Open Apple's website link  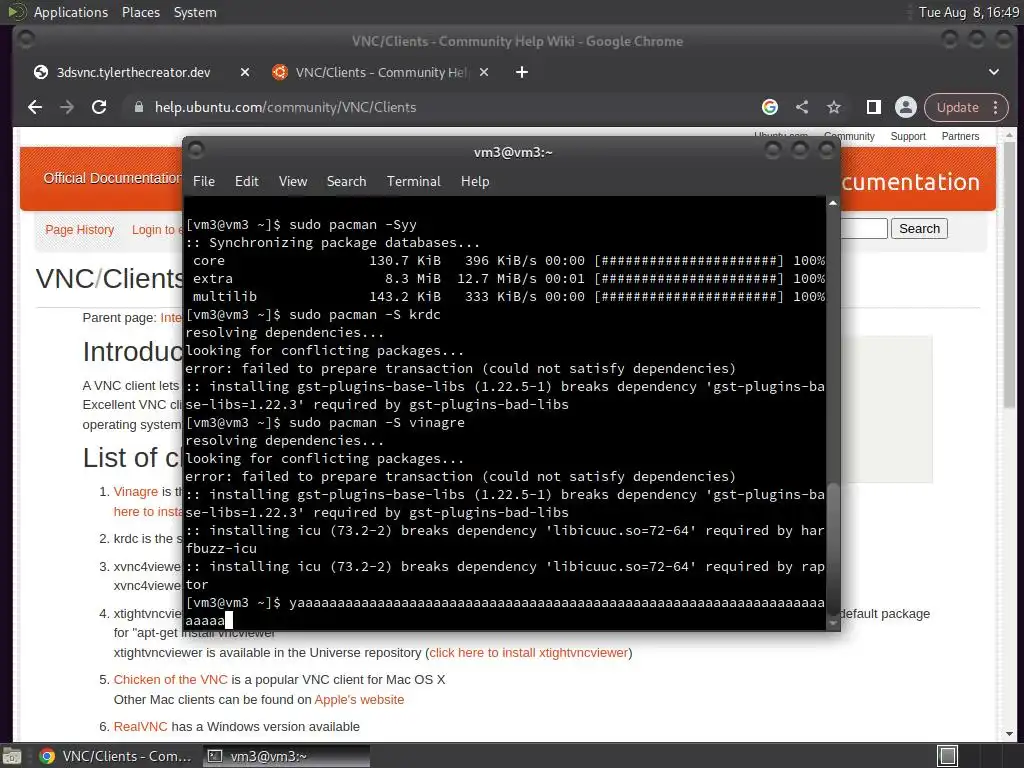pos(359,699)
